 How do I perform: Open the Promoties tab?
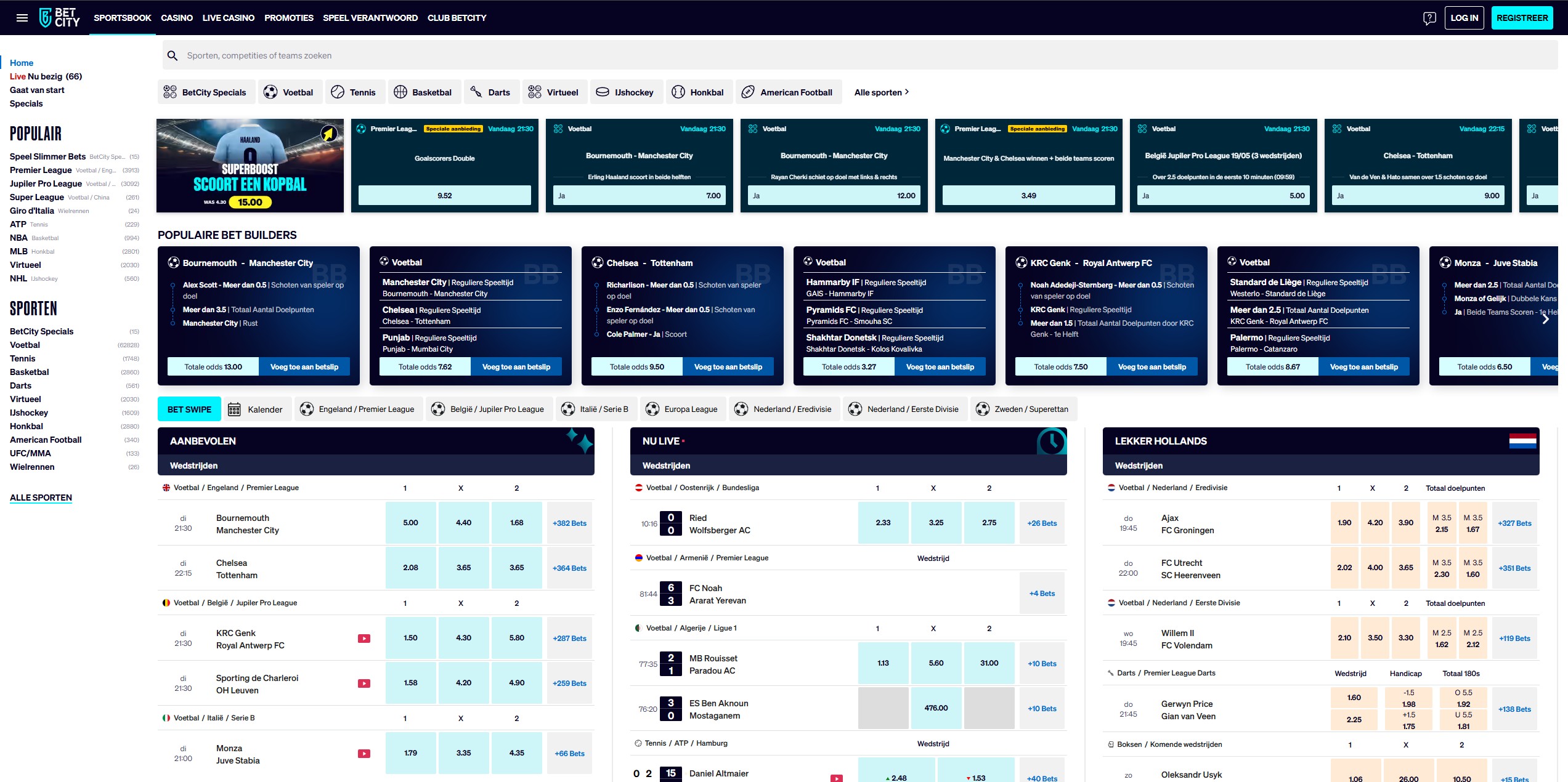[x=288, y=18]
